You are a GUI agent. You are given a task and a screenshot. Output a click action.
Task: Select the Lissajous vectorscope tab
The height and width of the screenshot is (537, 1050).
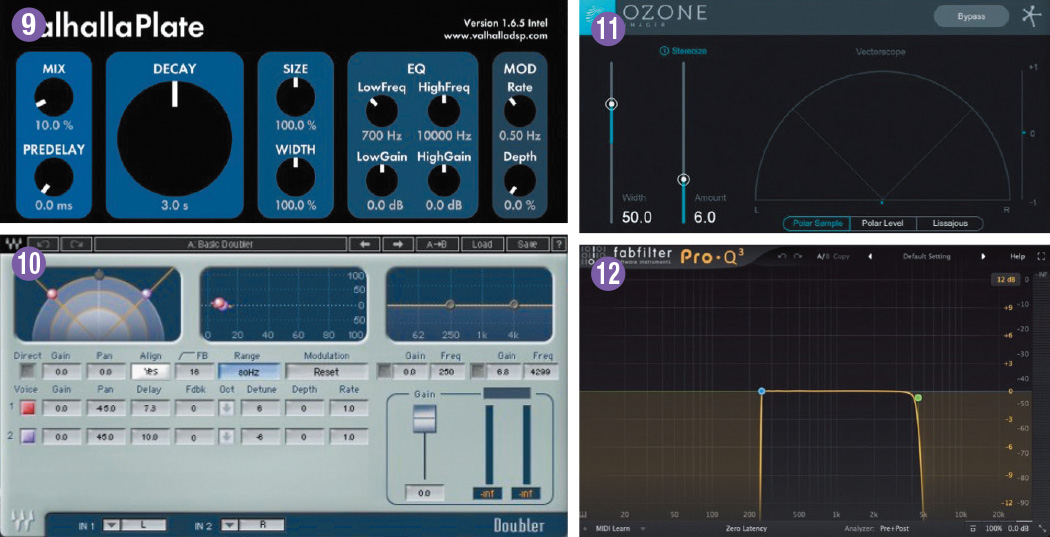tap(949, 223)
